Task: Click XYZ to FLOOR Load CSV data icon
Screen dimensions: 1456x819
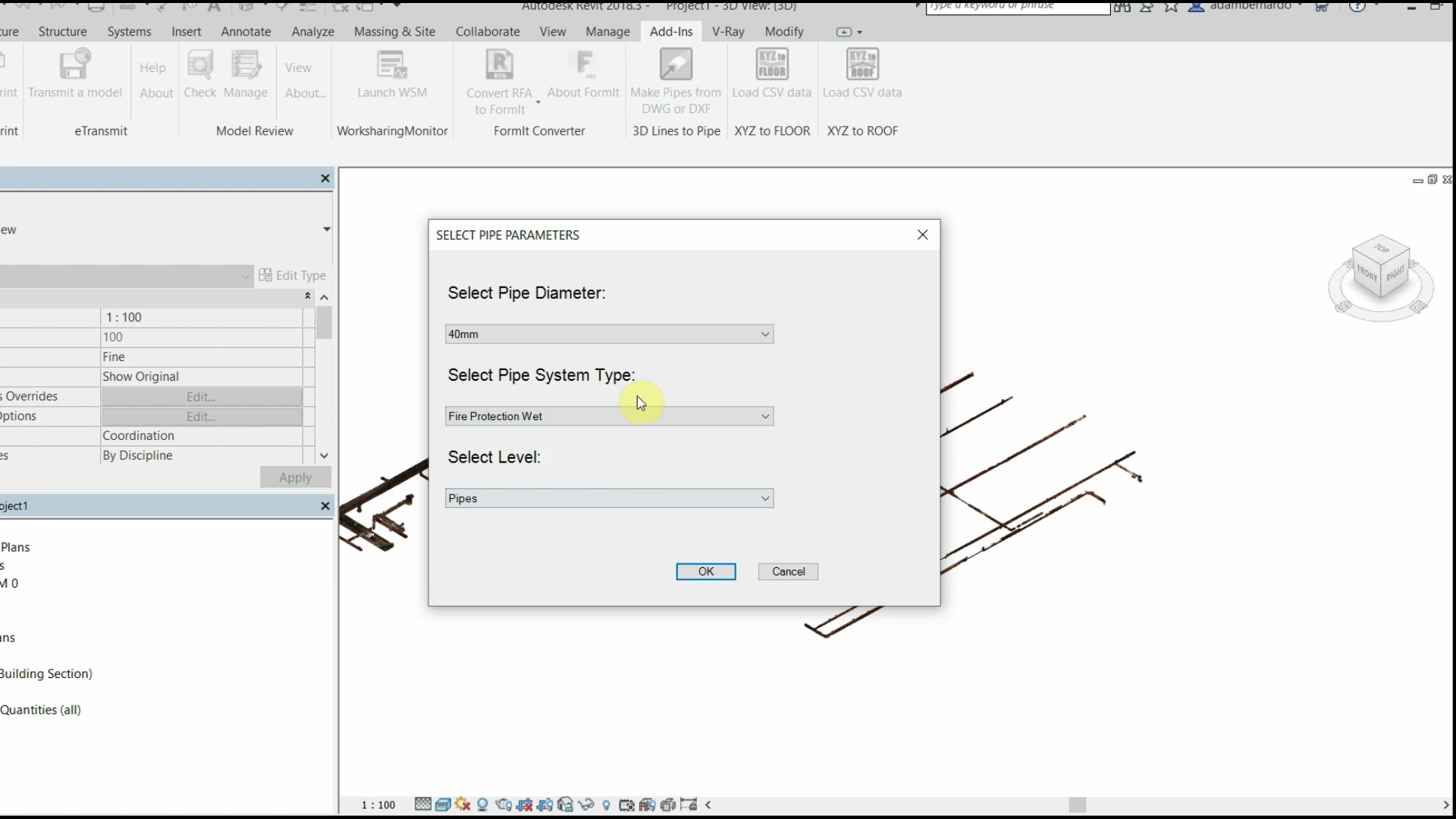Action: tap(771, 65)
